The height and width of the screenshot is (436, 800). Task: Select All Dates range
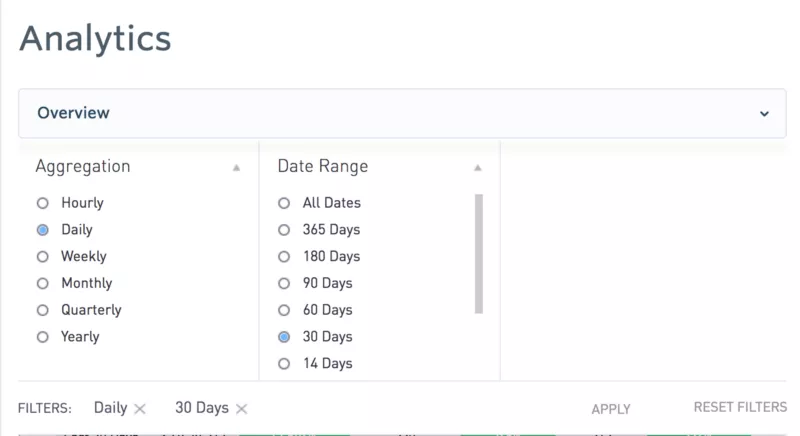click(x=285, y=203)
